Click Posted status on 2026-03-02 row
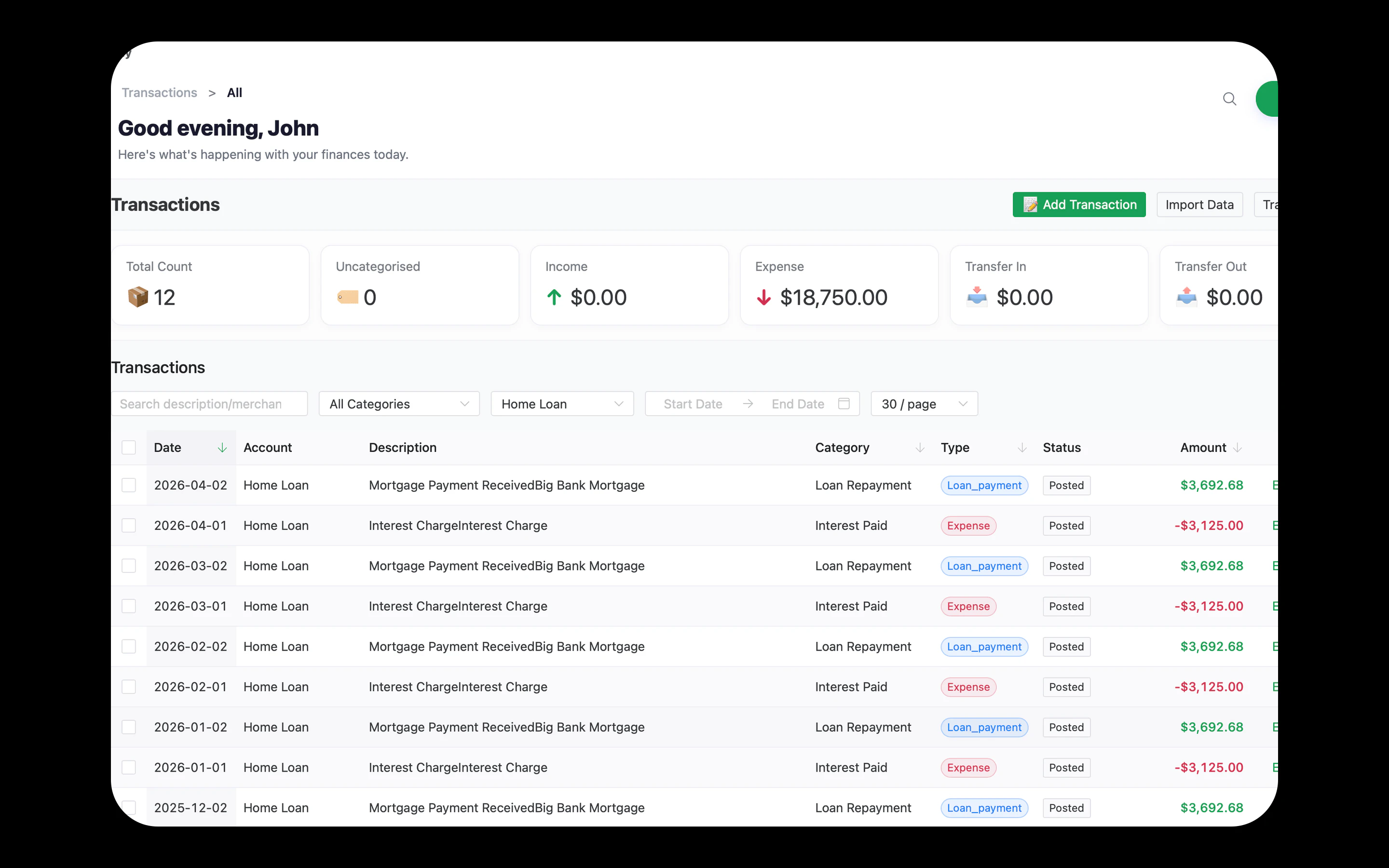 1066,566
